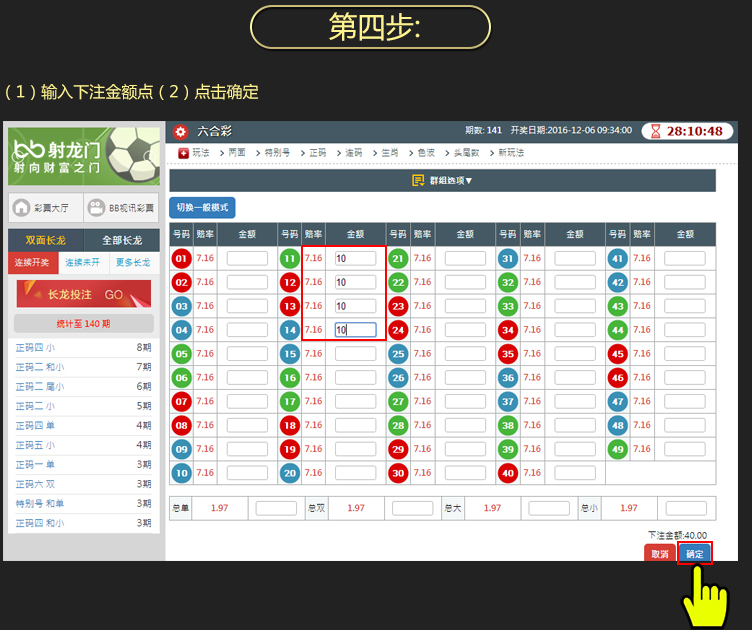
Task: Choose 生肖 in the play-type menu
Action: [389, 153]
